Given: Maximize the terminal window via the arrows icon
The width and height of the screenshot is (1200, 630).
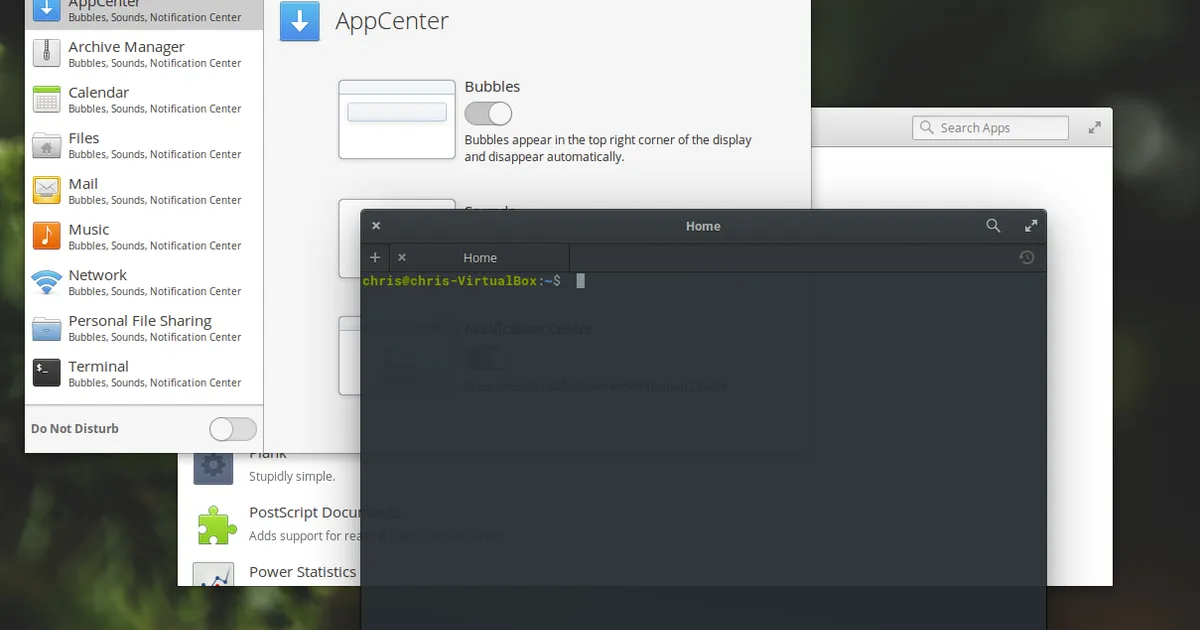Looking at the screenshot, I should pyautogui.click(x=1031, y=226).
